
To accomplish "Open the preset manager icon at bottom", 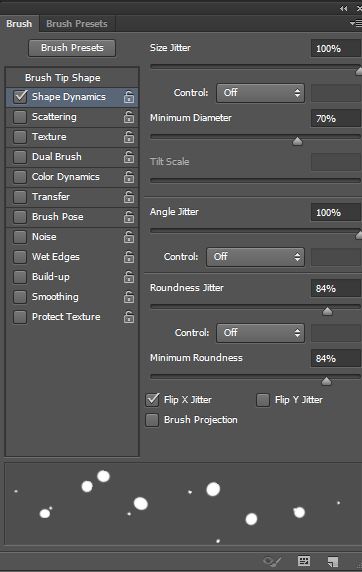I will point(304,561).
